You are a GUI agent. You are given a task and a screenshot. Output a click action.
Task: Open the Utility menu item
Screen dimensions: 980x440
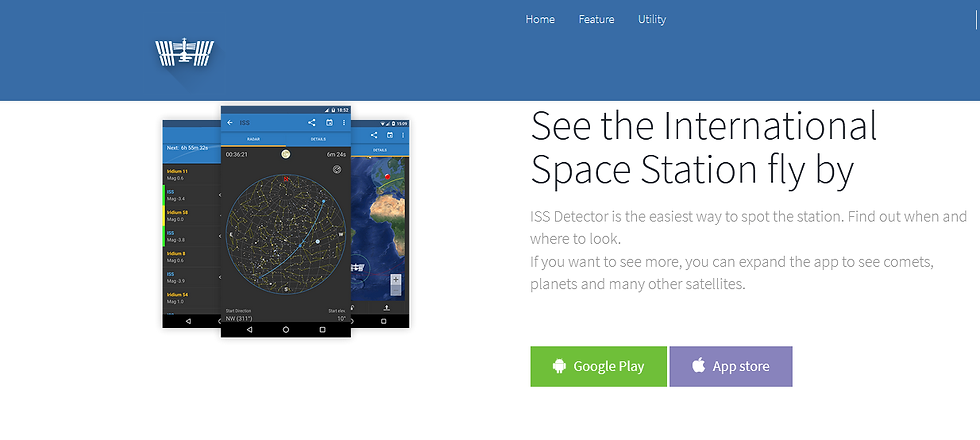pyautogui.click(x=652, y=19)
